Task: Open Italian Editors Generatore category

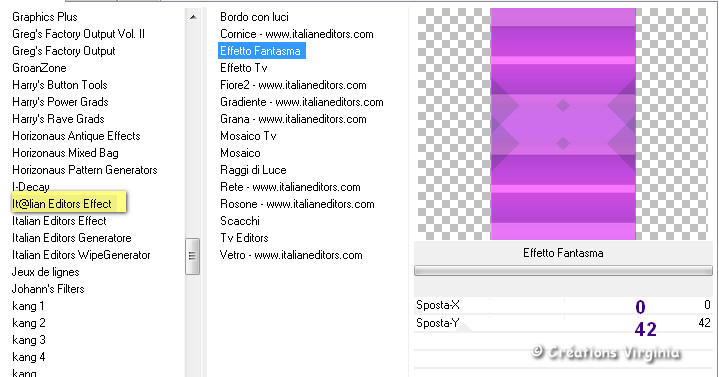Action: click(72, 238)
